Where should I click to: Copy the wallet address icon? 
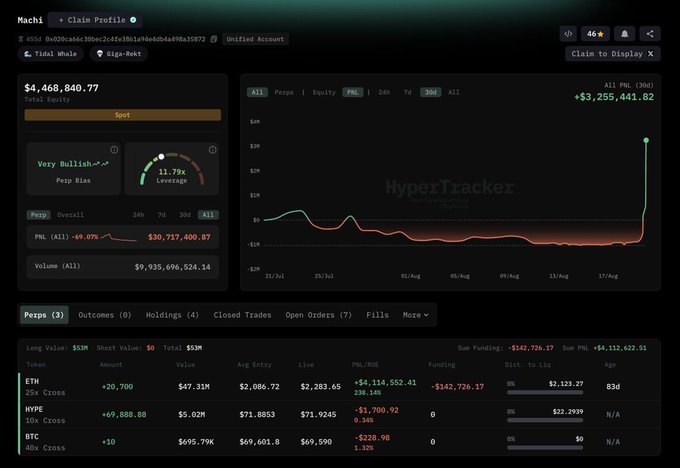point(214,39)
